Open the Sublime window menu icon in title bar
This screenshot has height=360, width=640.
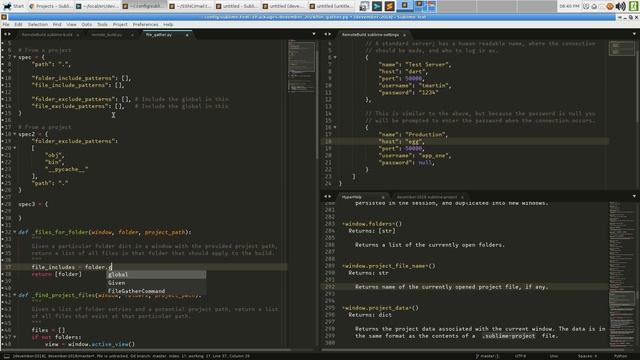(x=4, y=17)
